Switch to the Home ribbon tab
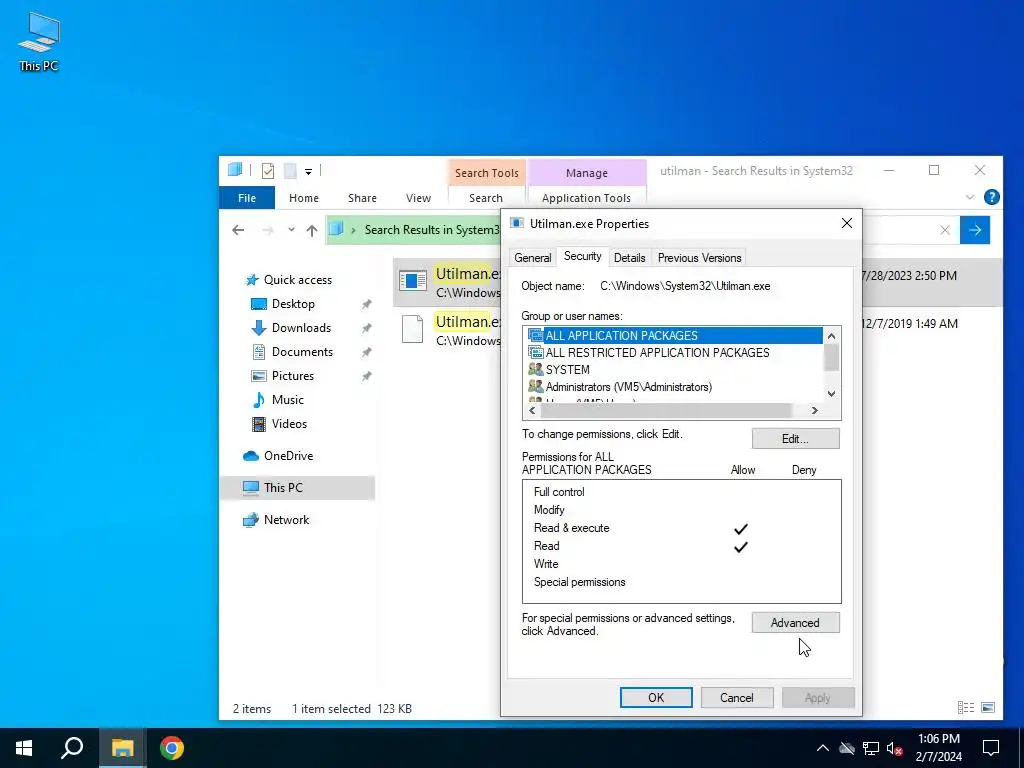Viewport: 1024px width, 768px height. click(304, 198)
